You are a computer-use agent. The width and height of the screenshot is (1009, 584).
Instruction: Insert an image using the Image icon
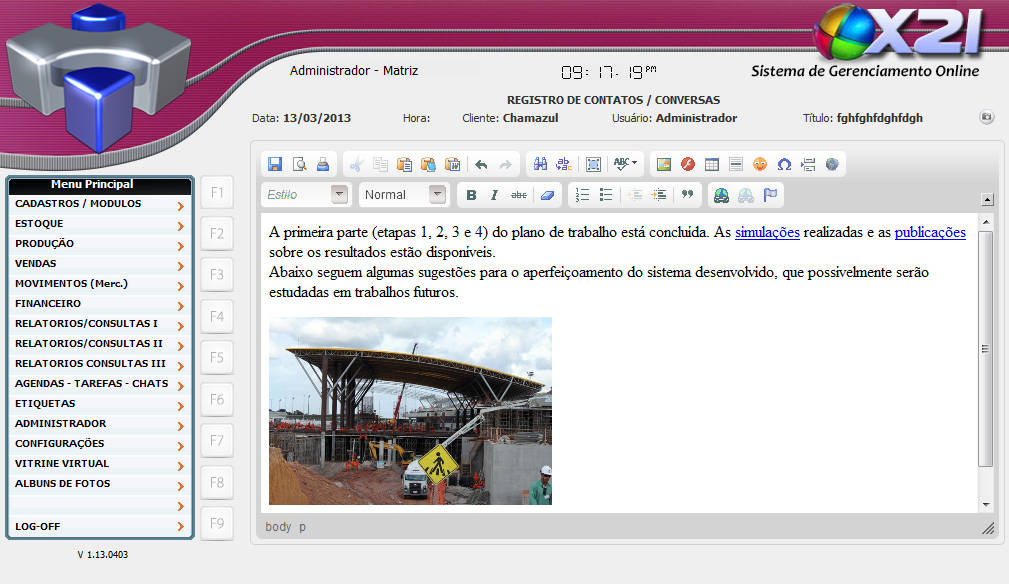point(664,165)
